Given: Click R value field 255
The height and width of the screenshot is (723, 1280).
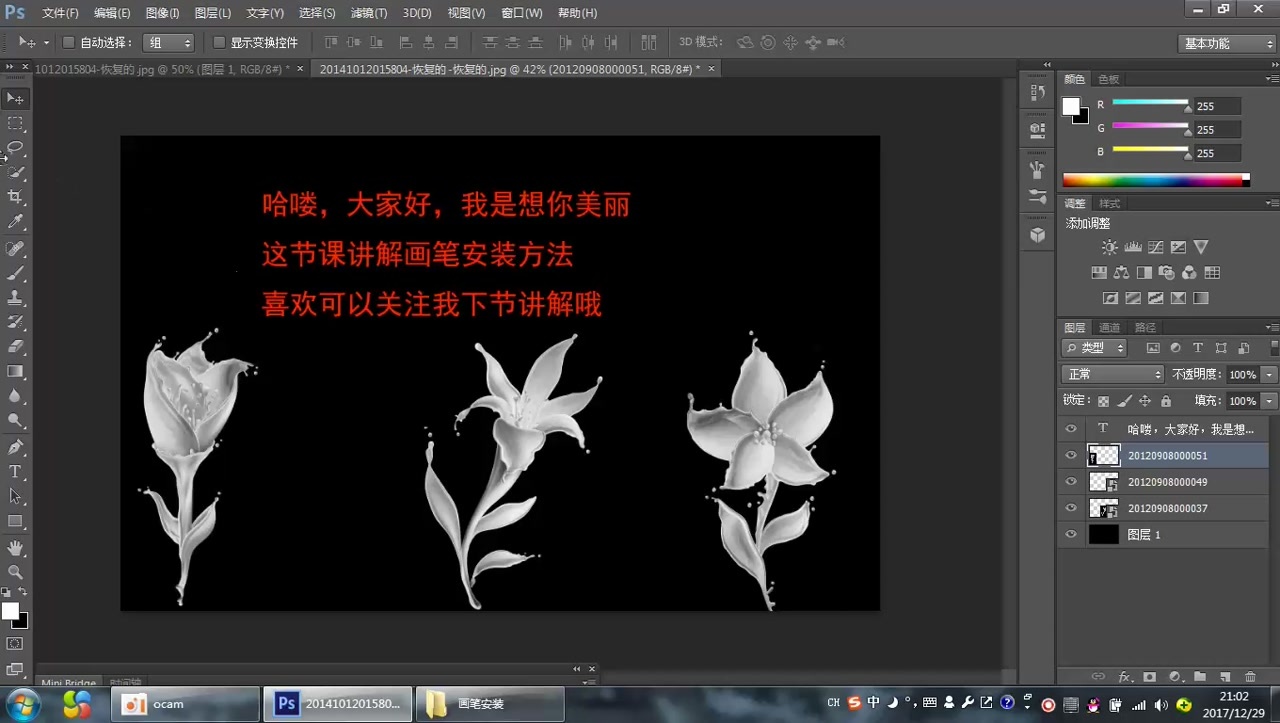Looking at the screenshot, I should point(1216,106).
